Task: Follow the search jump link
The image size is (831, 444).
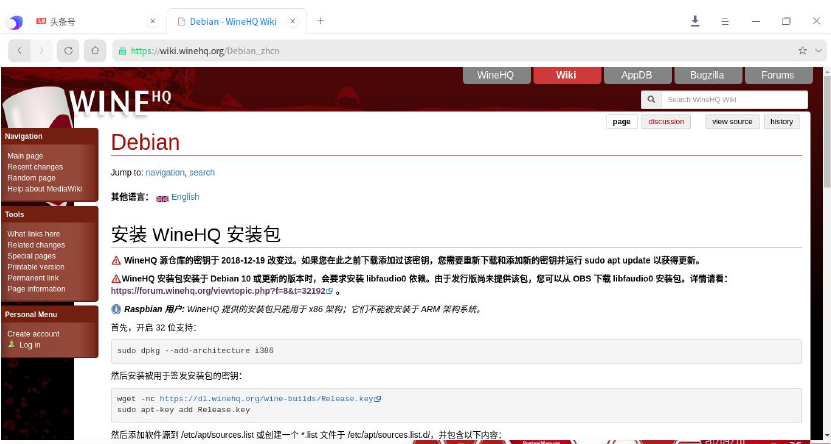Action: tap(202, 173)
